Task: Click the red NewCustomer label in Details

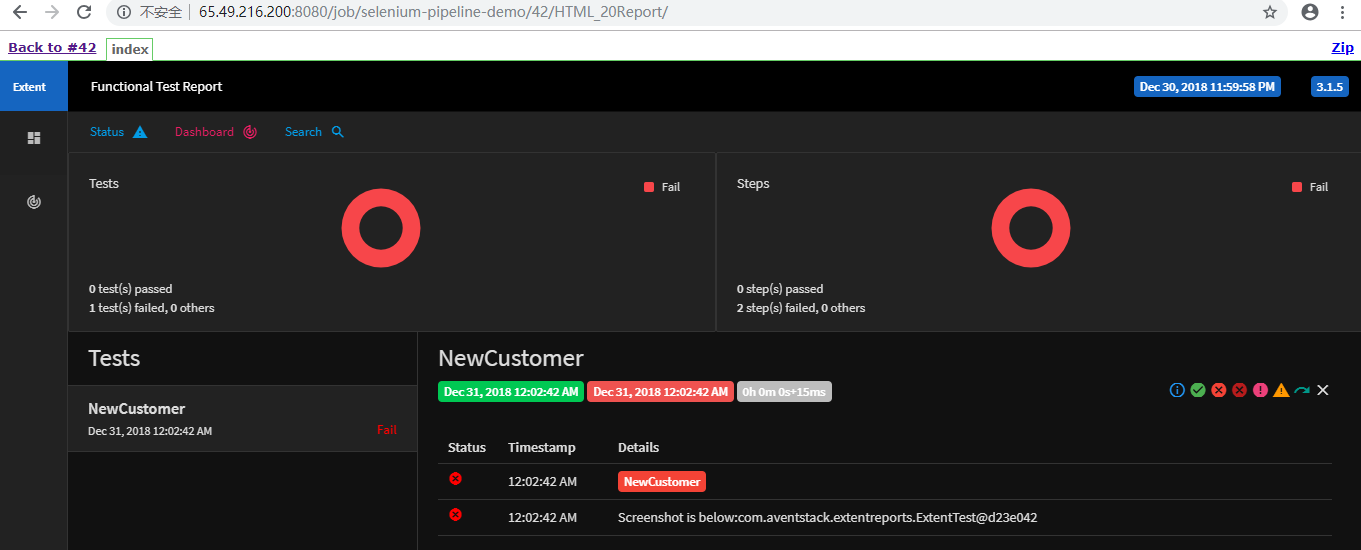Action: pos(662,481)
